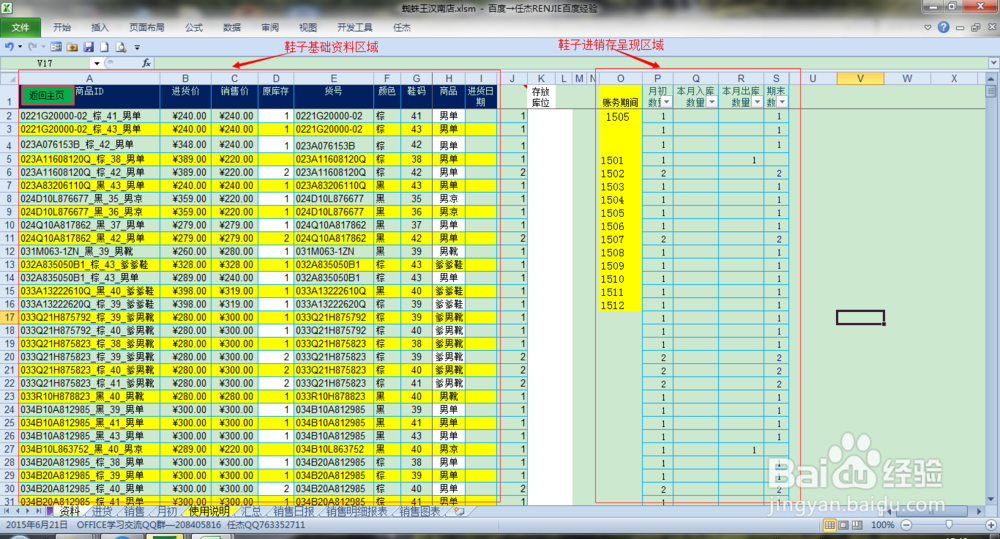Click the green 返回主页 button
The image size is (1000, 539).
(x=47, y=95)
